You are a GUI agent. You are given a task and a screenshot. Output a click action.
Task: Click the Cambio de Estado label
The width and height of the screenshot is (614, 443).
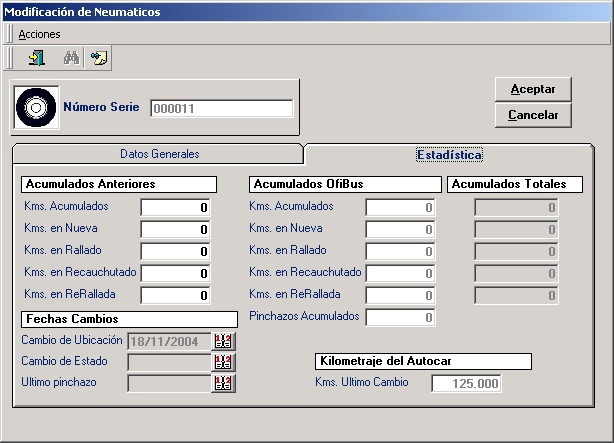coord(64,361)
